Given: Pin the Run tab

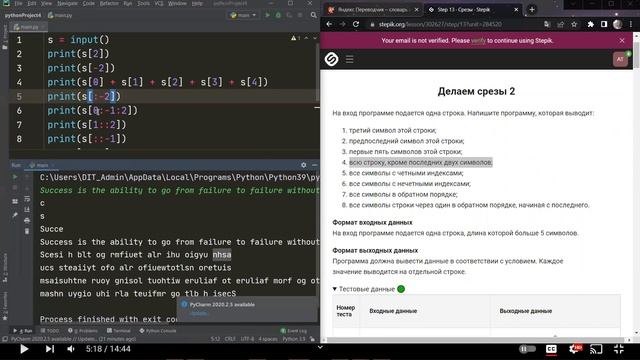Looking at the screenshot, I should click(x=15, y=215).
